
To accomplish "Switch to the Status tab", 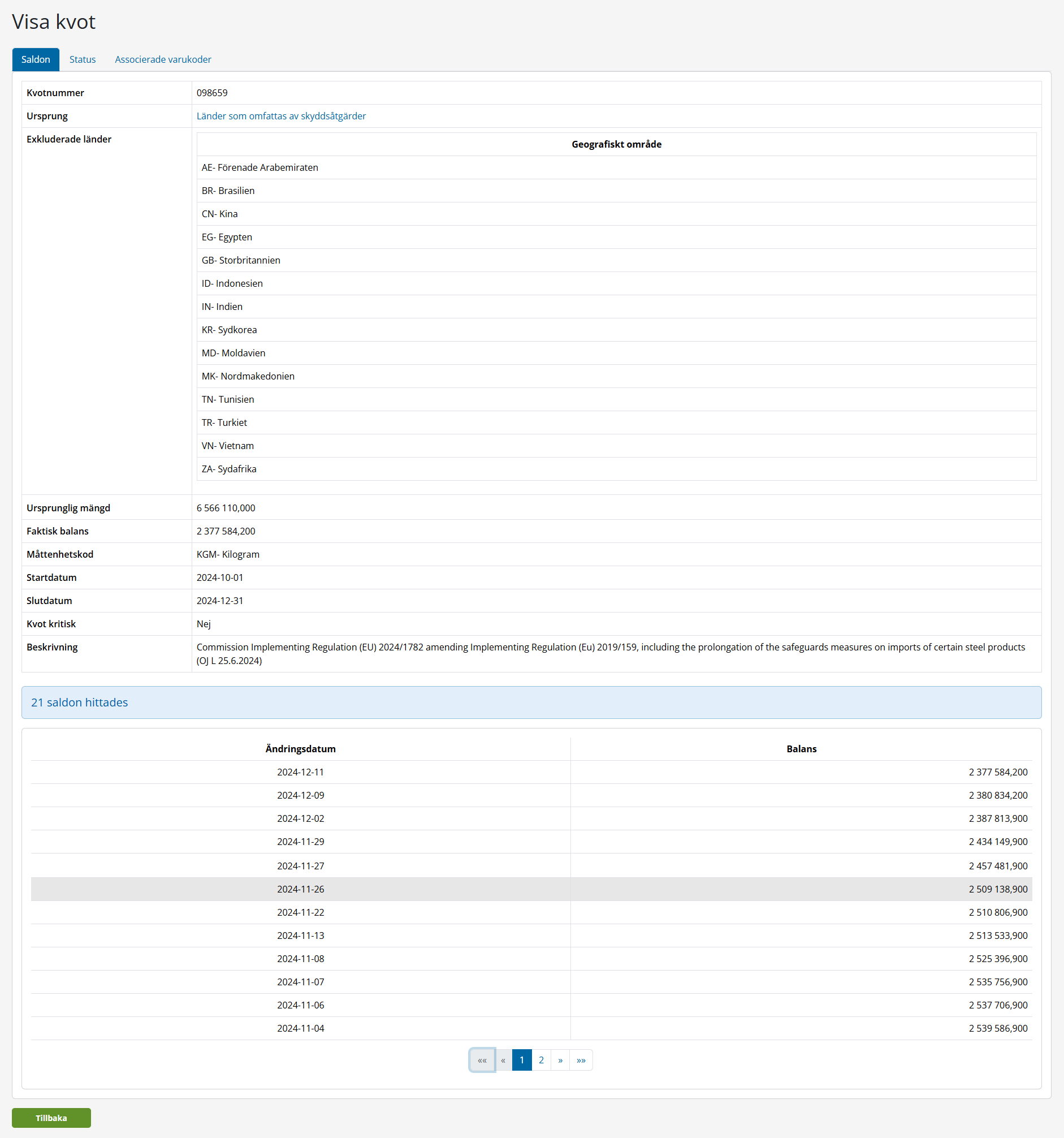I will pos(83,59).
